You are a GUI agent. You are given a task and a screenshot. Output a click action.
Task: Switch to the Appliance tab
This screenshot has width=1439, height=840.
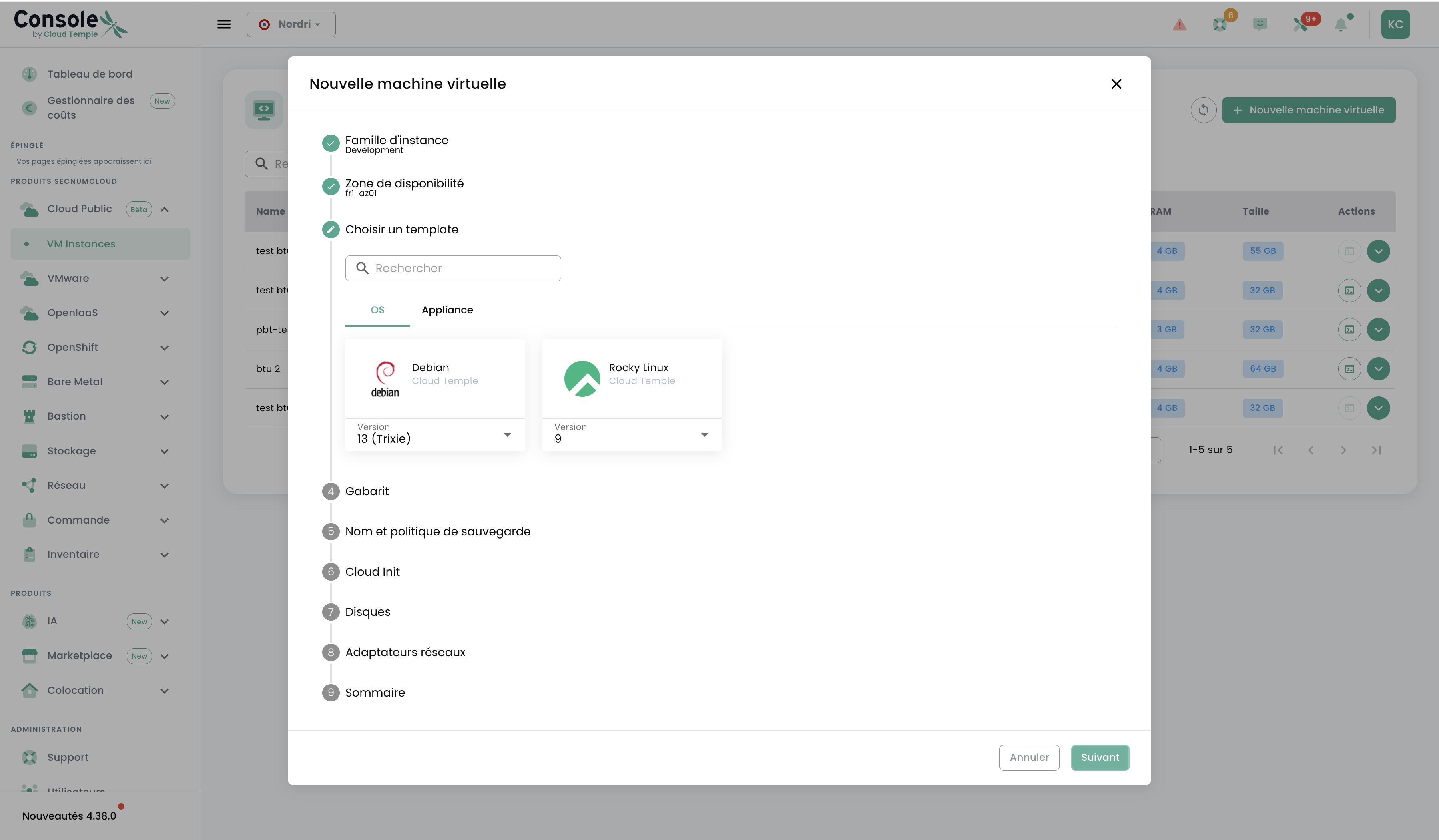point(447,310)
